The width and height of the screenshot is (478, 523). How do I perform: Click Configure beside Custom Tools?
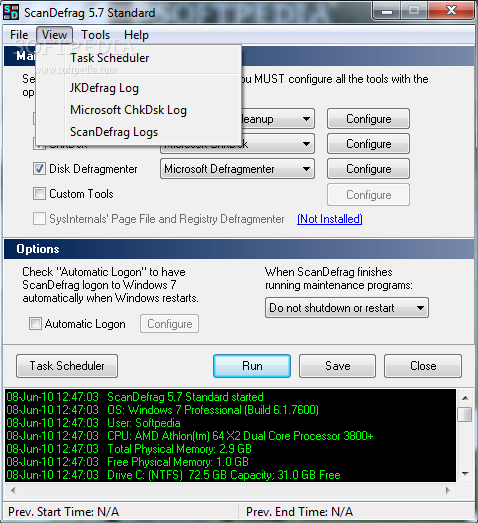pyautogui.click(x=369, y=195)
